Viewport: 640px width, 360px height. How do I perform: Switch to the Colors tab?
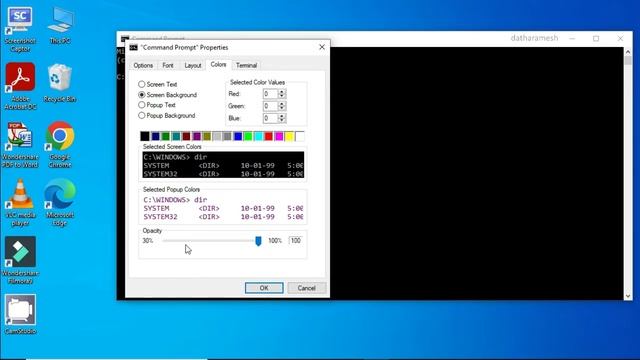tap(218, 64)
